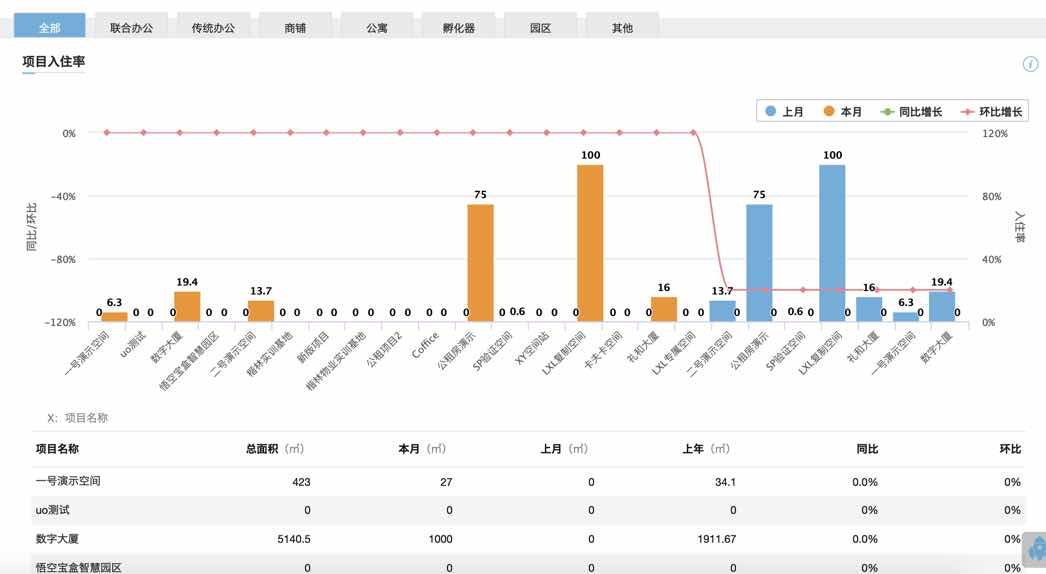Toggle the 上月 legend series
This screenshot has height=574, width=1046.
click(784, 112)
